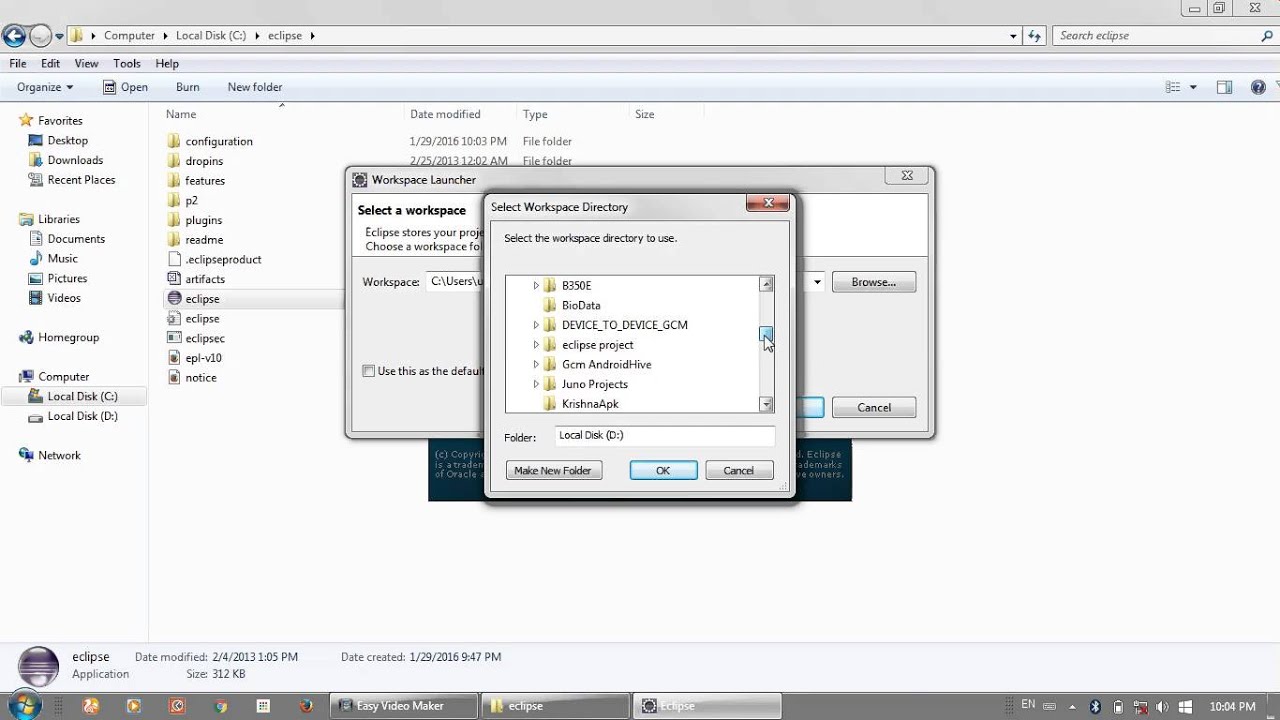The image size is (1280, 720).
Task: Expand the eclipse project folder node
Action: click(536, 345)
